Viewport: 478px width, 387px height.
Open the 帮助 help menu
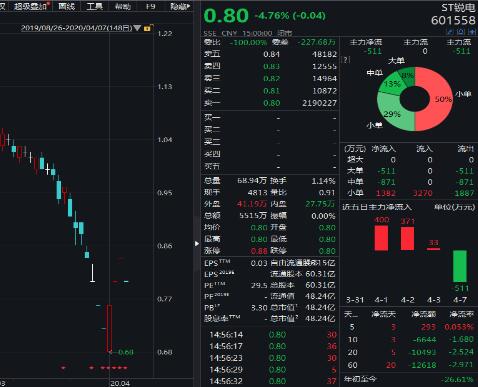[x=122, y=6]
